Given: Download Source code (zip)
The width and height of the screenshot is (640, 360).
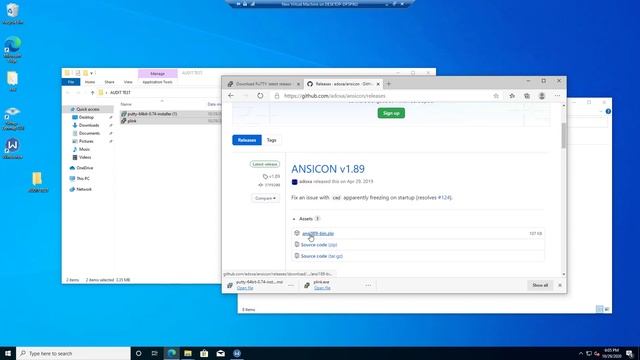Looking at the screenshot, I should click(319, 245).
